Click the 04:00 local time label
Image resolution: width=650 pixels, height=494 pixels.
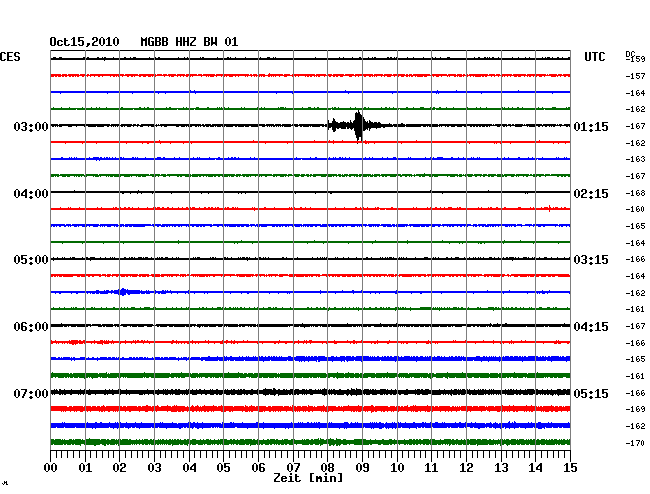(31, 194)
